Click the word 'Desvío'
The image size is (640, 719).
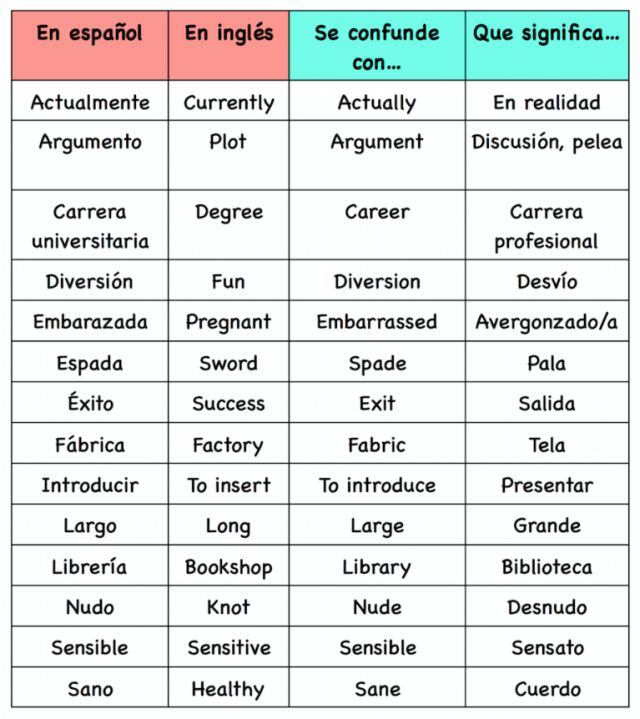click(546, 281)
